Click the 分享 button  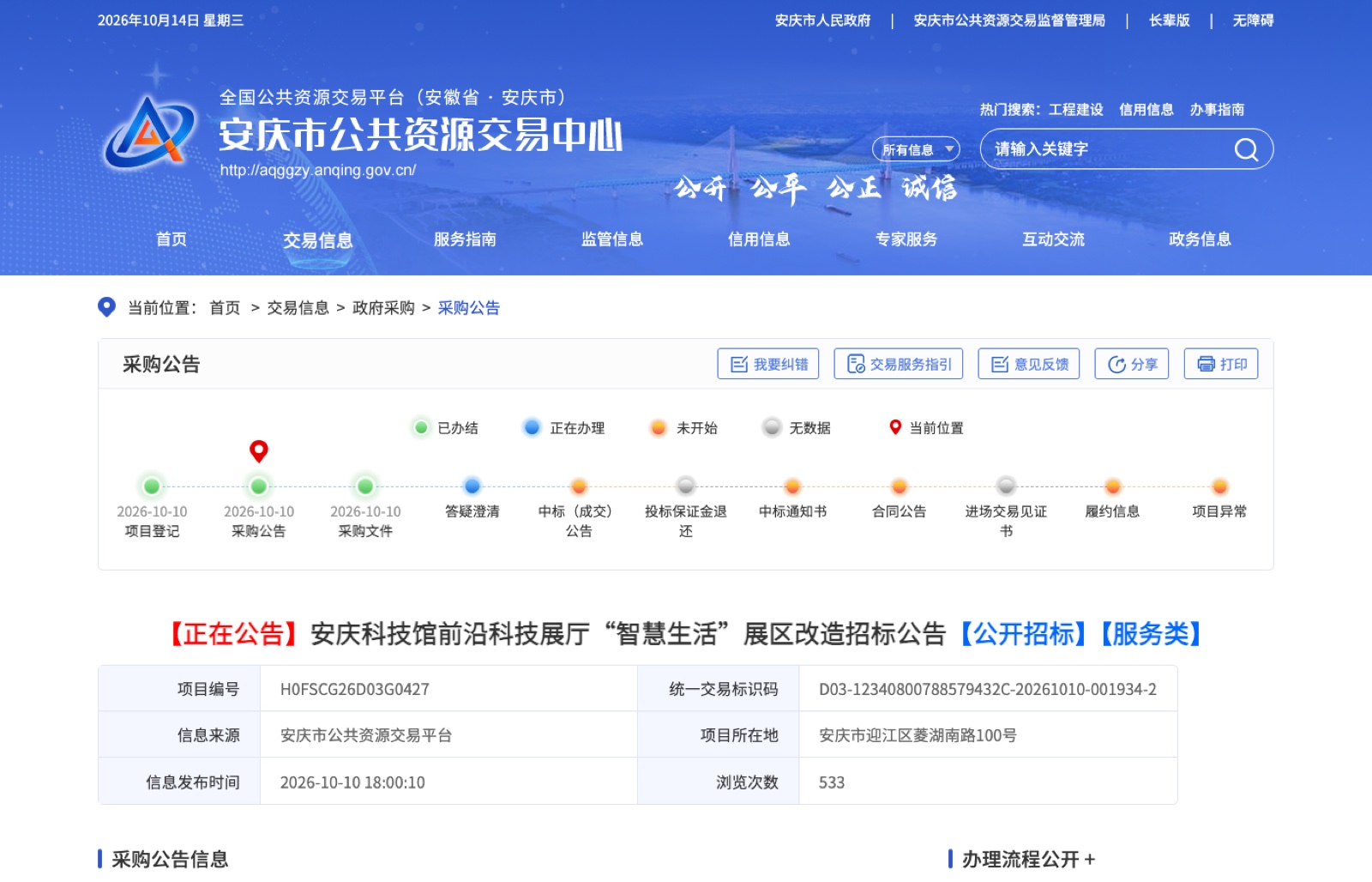click(1132, 364)
